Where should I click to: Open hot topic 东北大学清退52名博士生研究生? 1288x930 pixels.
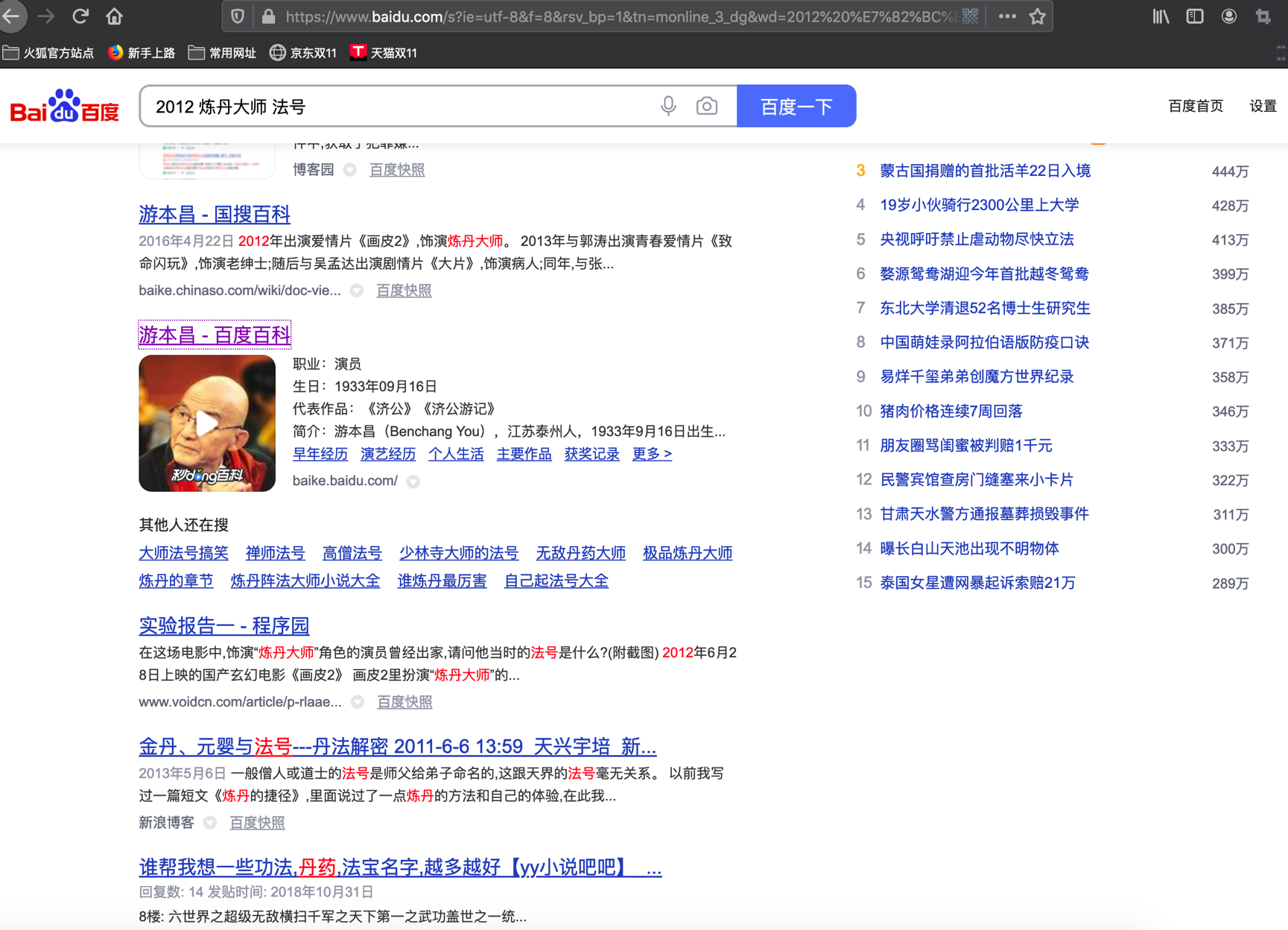point(986,308)
